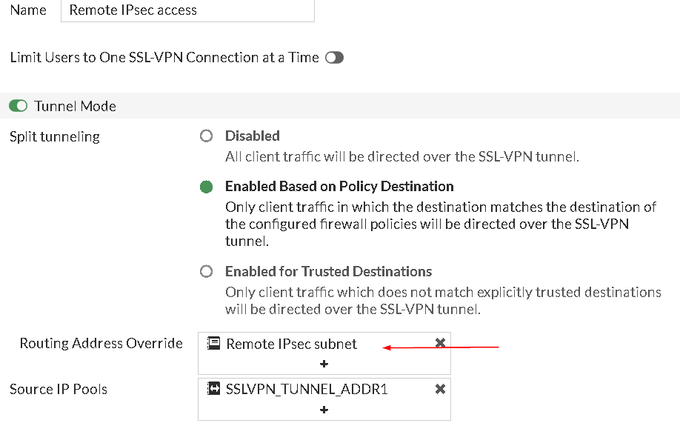Click the Remote IPsec subnet address icon
Screen dimensions: 680x426
tap(213, 344)
